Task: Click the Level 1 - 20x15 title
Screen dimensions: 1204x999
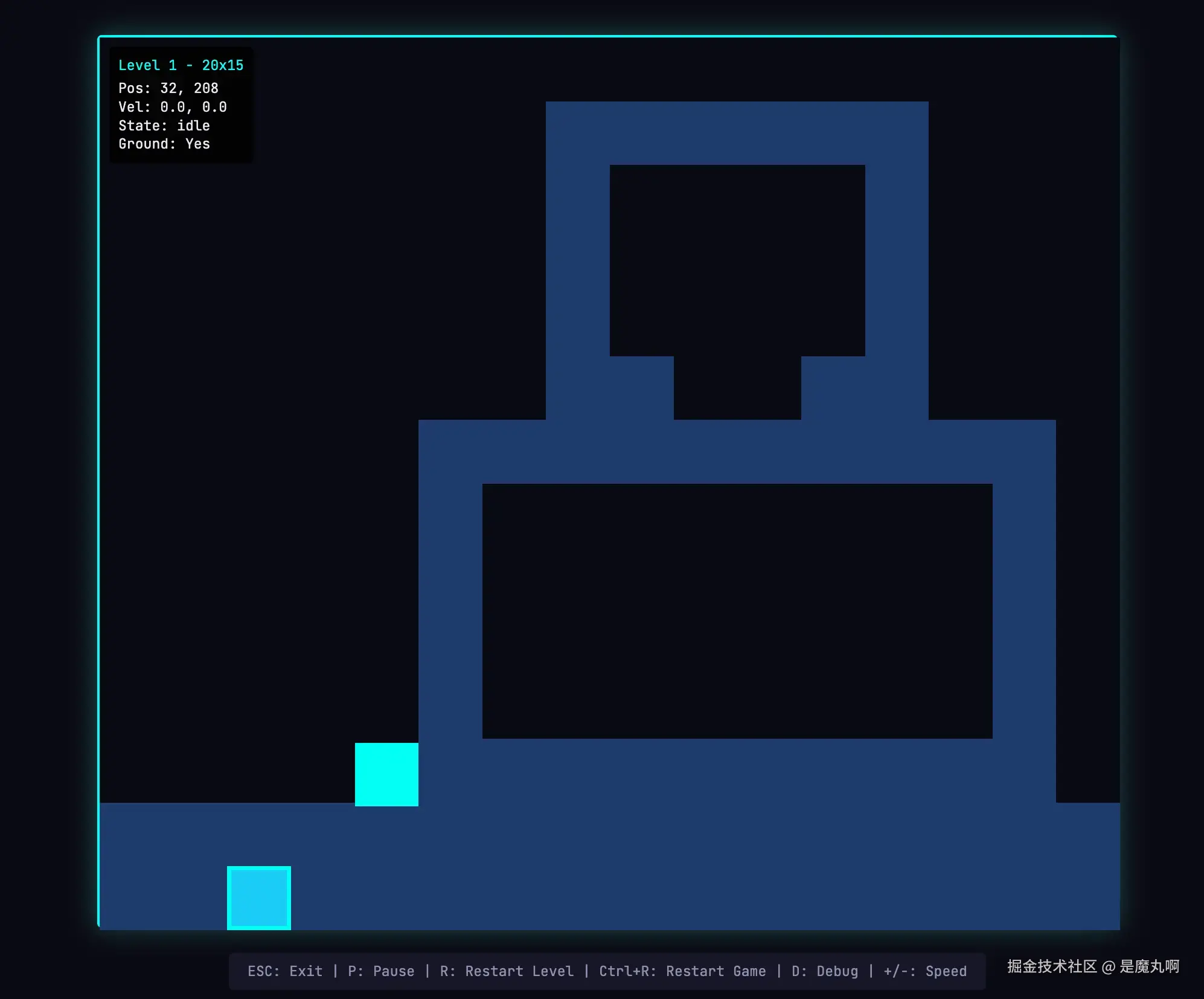Action: [x=181, y=65]
